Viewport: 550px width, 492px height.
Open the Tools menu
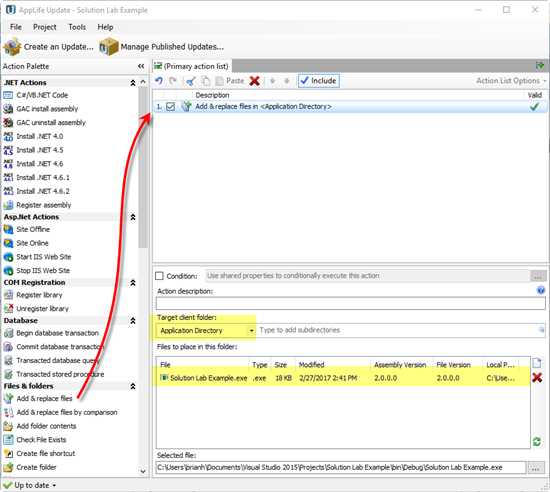(x=77, y=27)
